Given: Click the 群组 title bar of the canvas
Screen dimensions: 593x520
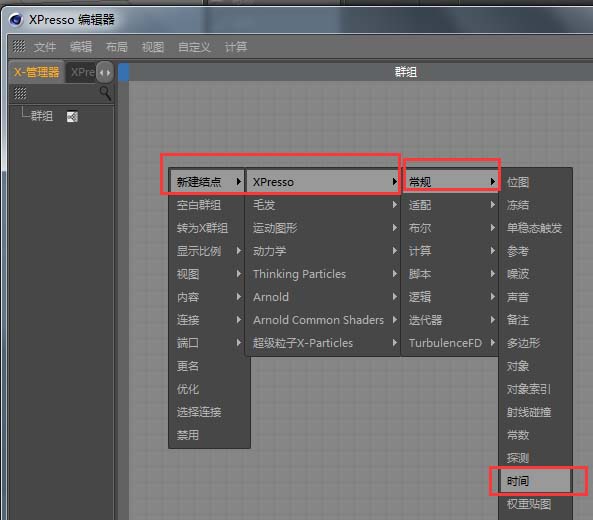Looking at the screenshot, I should point(405,72).
